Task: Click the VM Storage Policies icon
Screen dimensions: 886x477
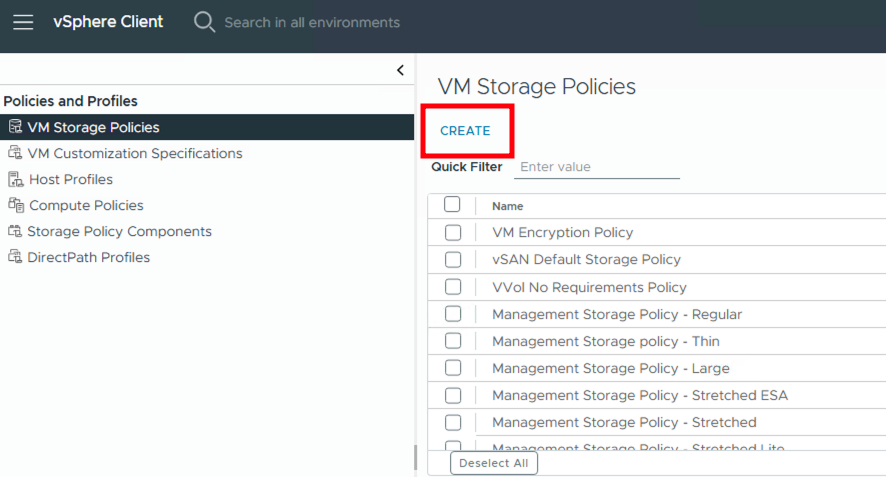Action: 15,127
